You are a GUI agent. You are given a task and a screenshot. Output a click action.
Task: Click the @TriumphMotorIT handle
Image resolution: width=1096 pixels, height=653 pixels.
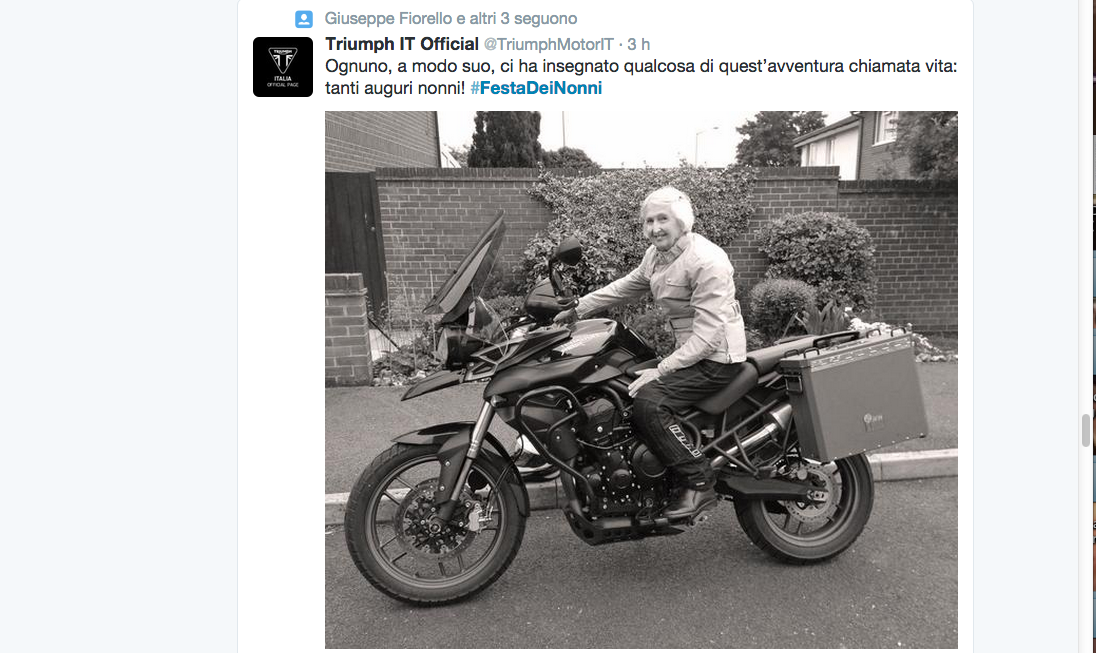pyautogui.click(x=549, y=45)
